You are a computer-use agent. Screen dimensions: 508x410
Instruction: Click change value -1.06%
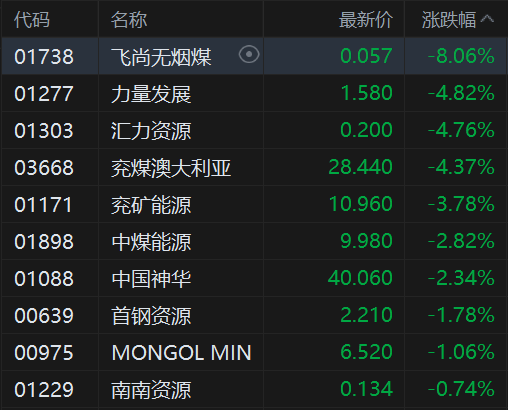pos(461,352)
